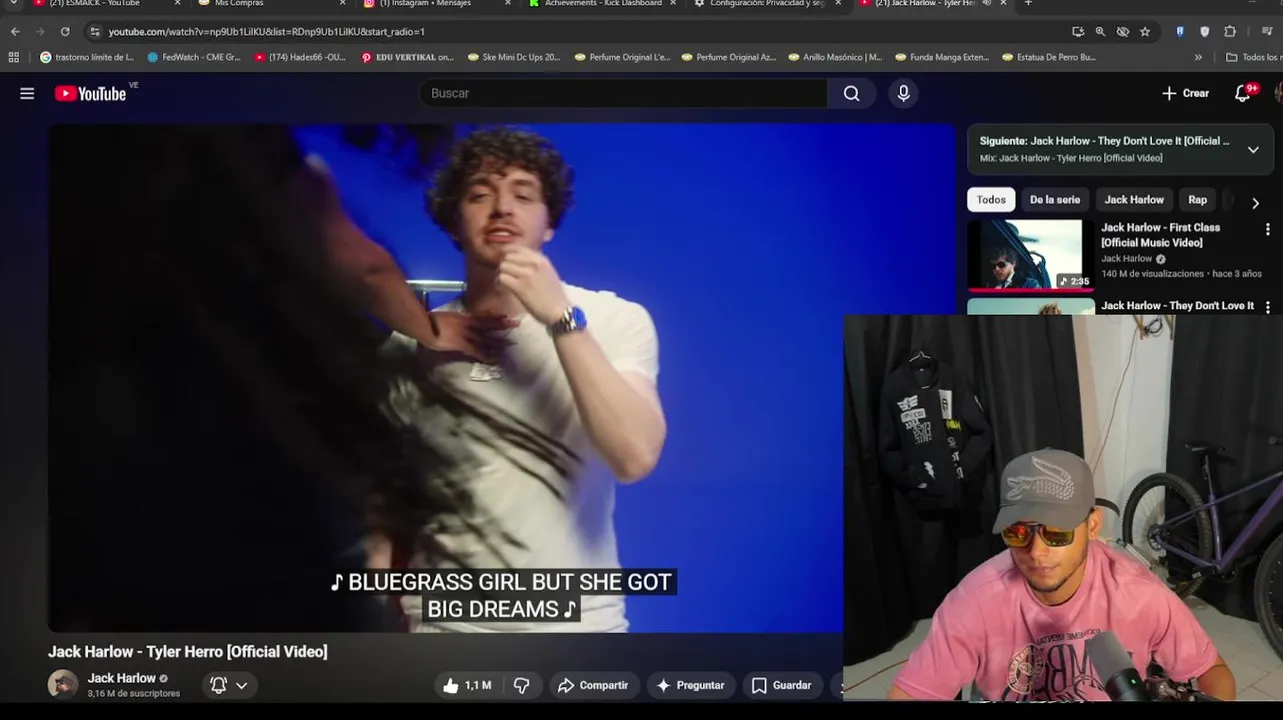
Task: Open Jack Harlow - They Don't Love It title
Action: pyautogui.click(x=1177, y=306)
